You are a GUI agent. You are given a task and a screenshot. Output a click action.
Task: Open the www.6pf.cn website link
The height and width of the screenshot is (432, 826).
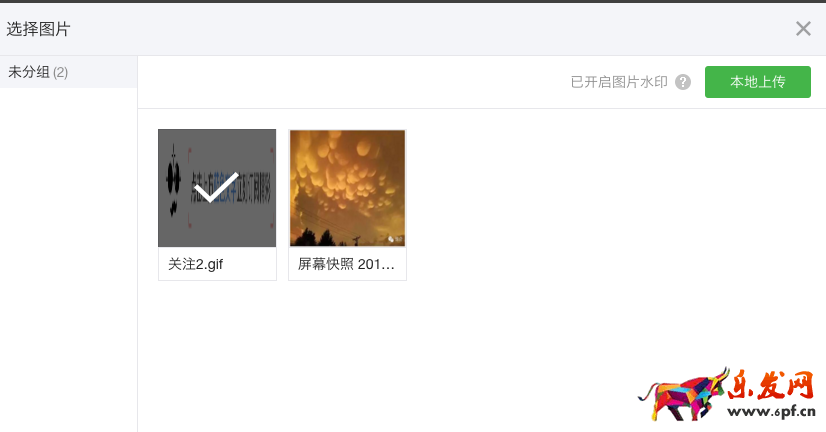point(771,411)
